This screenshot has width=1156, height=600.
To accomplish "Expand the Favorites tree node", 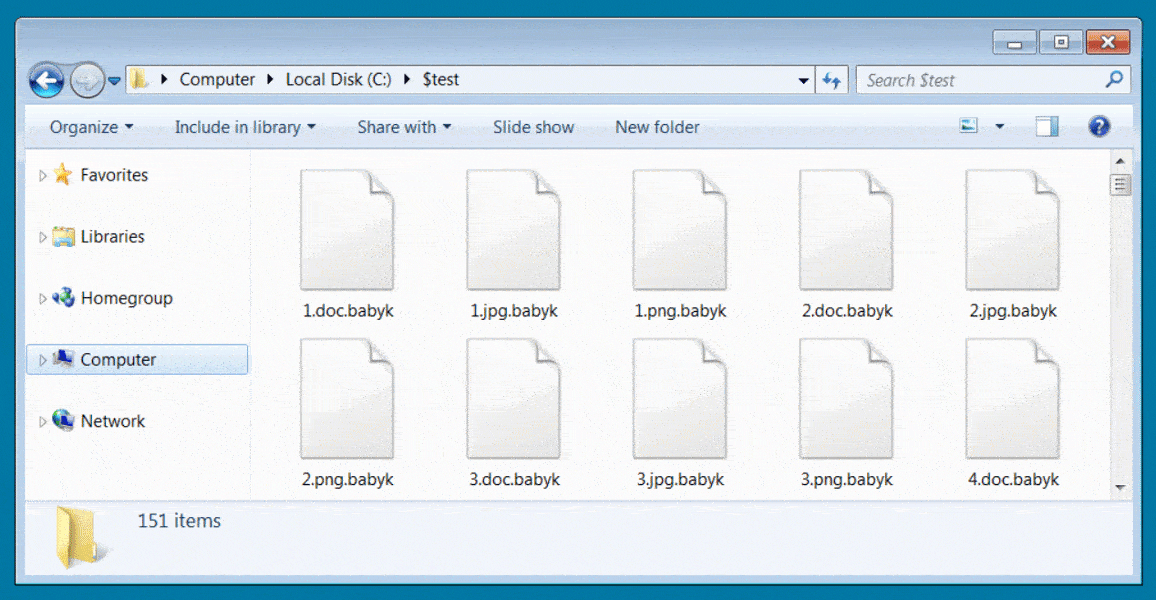I will pos(43,175).
